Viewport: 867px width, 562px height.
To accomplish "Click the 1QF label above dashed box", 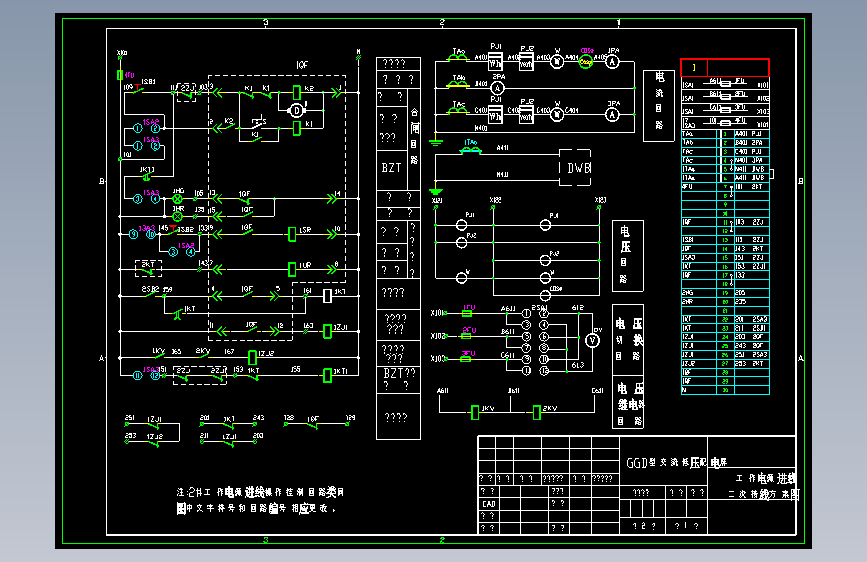I will 302,65.
